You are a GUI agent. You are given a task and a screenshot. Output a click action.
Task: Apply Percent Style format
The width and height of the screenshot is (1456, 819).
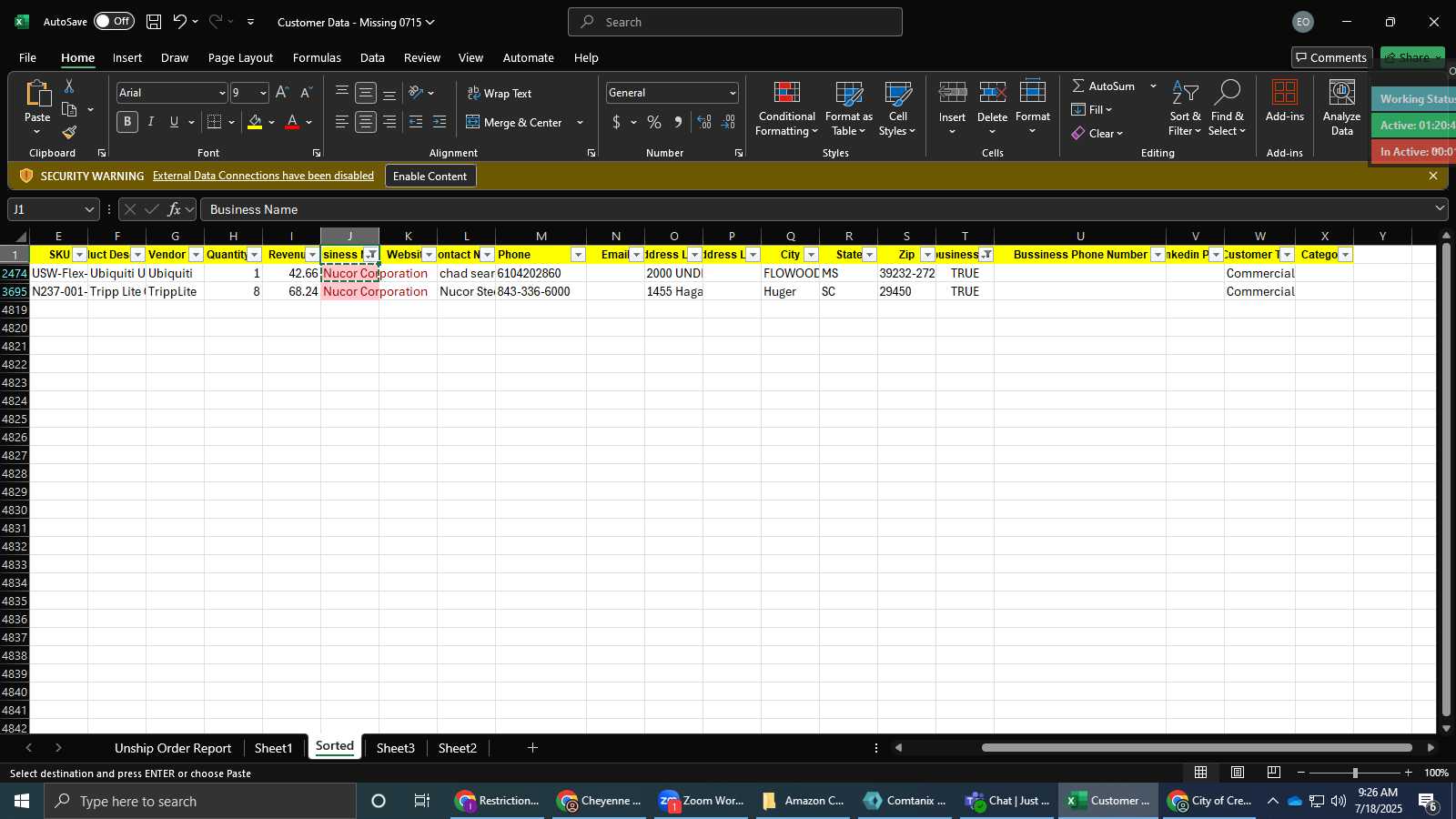tap(654, 122)
